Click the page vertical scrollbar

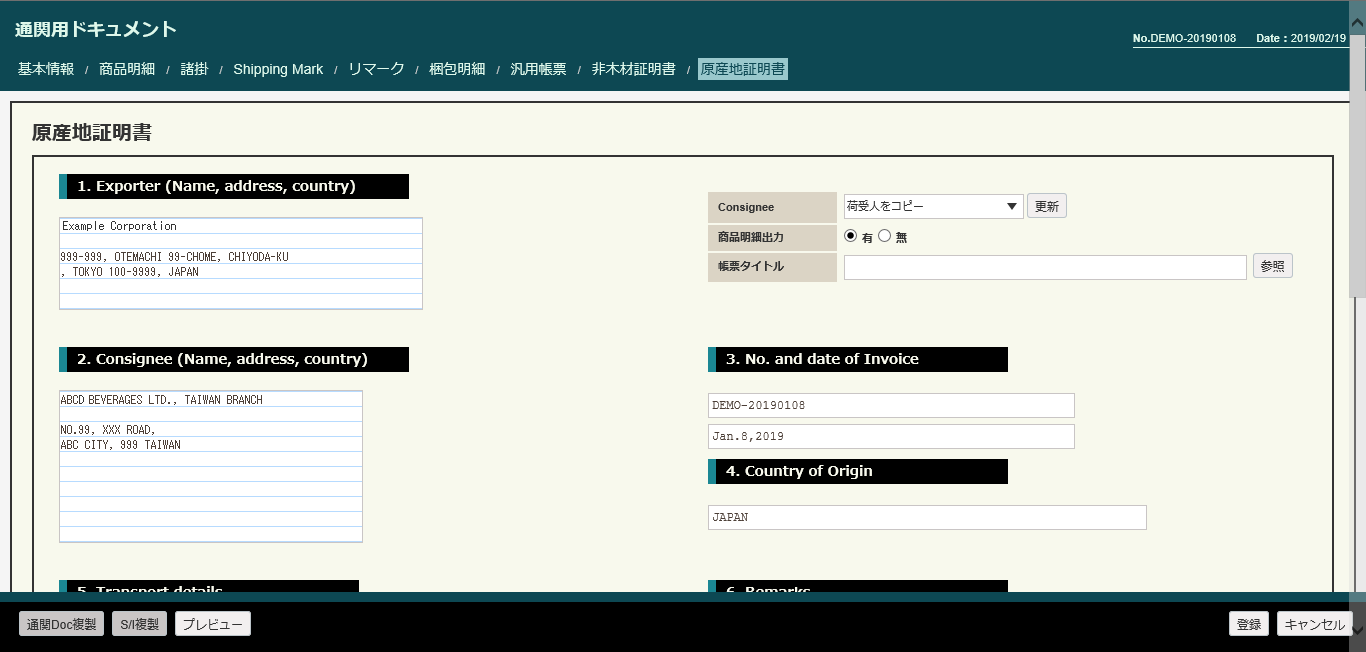tap(1357, 300)
